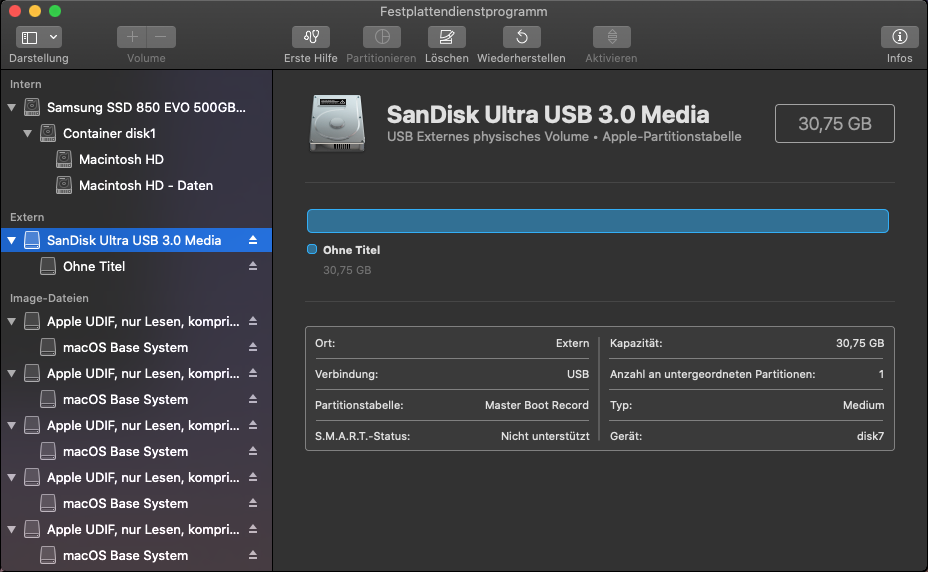Click the Nicht unterstützt S.M.A.R.T. value
The height and width of the screenshot is (572, 928).
tap(545, 436)
